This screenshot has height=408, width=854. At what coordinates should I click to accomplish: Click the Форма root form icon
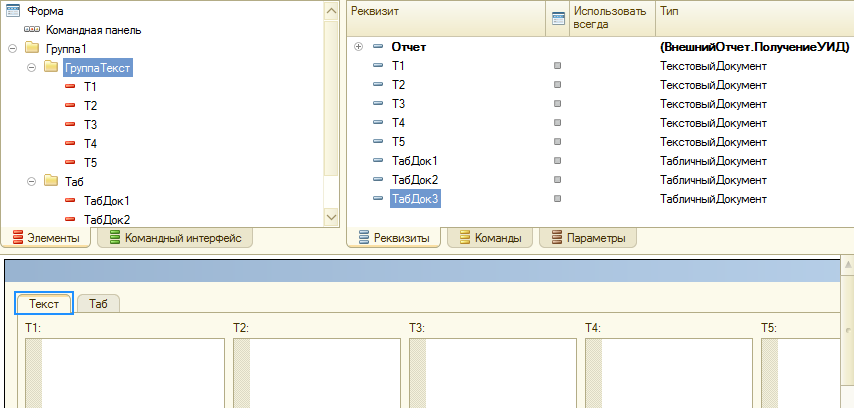[13, 11]
